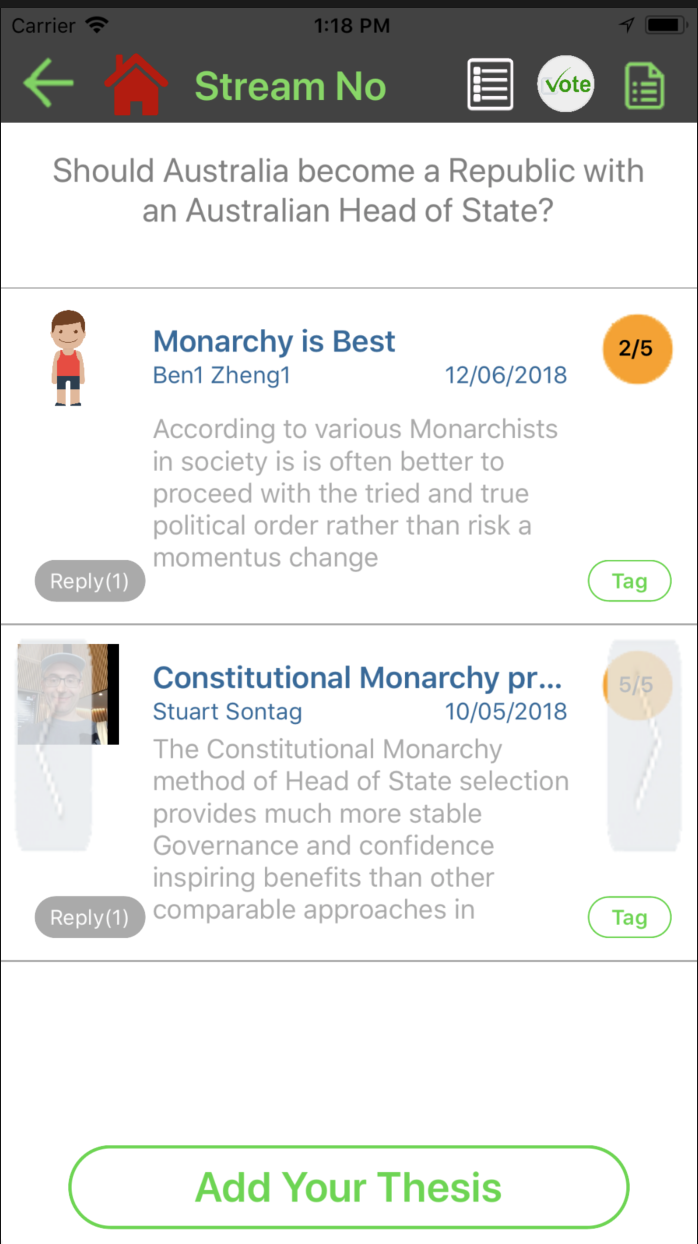This screenshot has height=1244, width=698.
Task: Tap the green back arrow
Action: [48, 83]
